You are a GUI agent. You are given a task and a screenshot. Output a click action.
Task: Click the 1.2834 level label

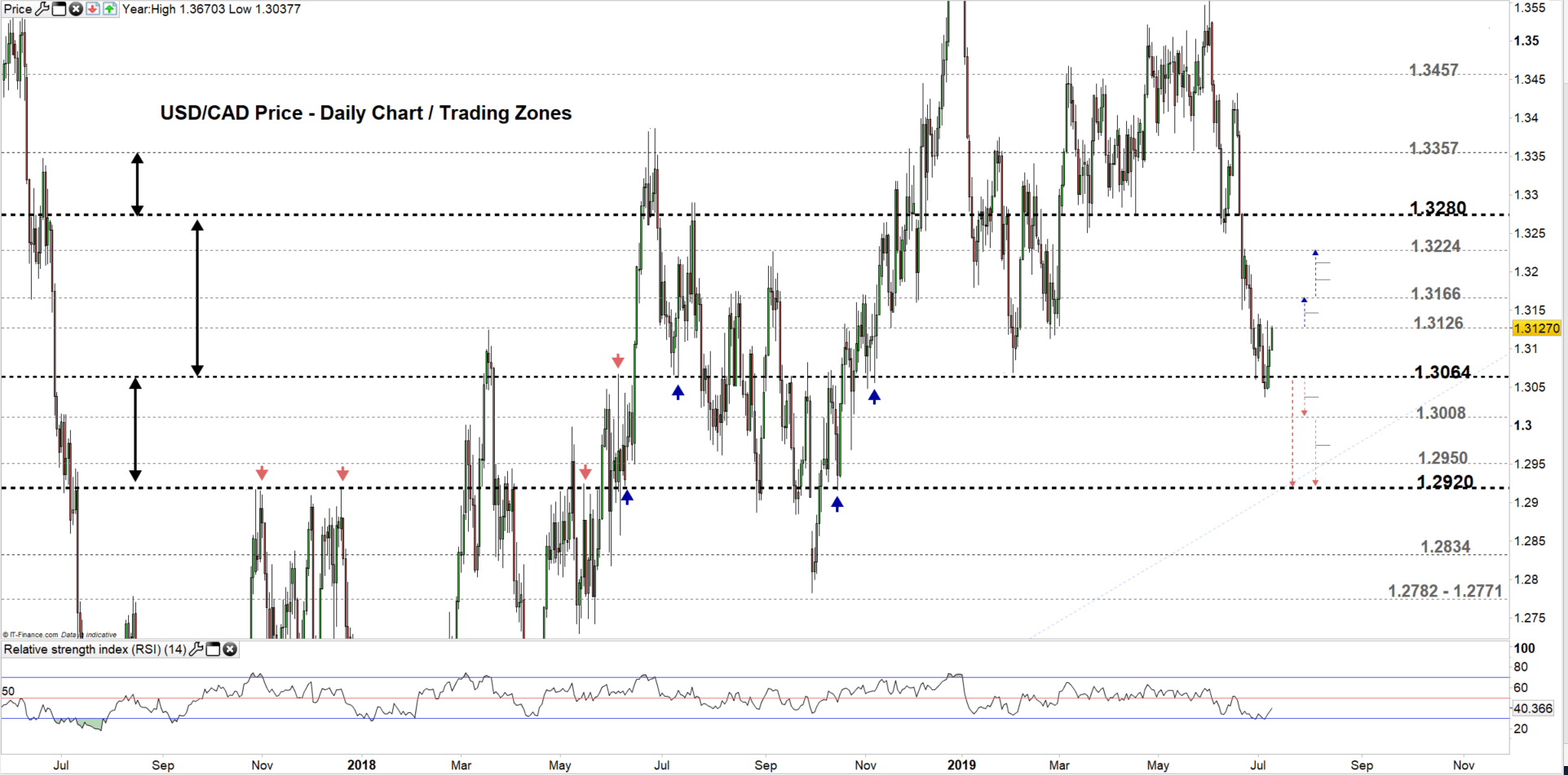click(x=1445, y=547)
